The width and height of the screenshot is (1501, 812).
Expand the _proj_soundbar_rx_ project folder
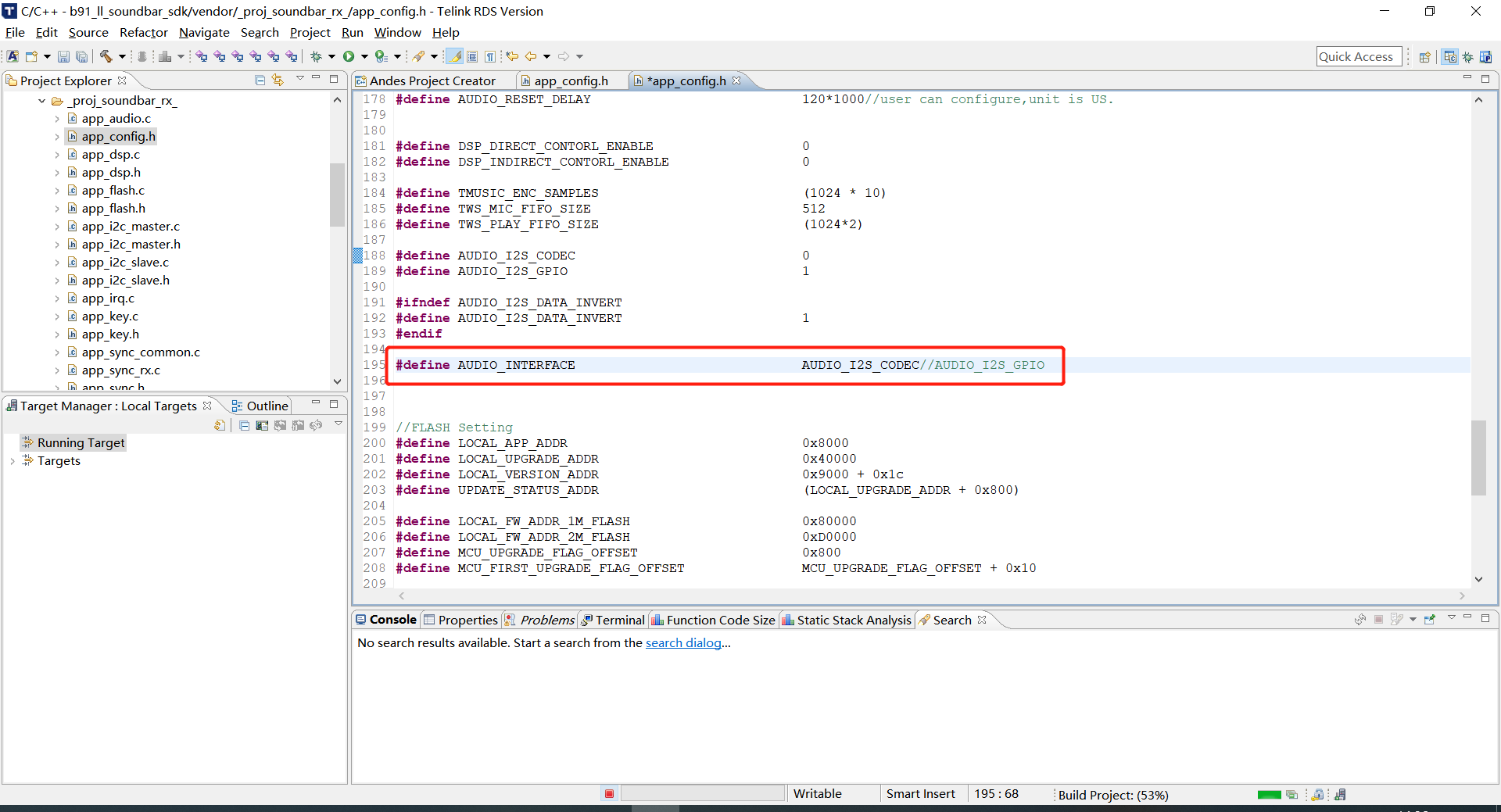(42, 101)
